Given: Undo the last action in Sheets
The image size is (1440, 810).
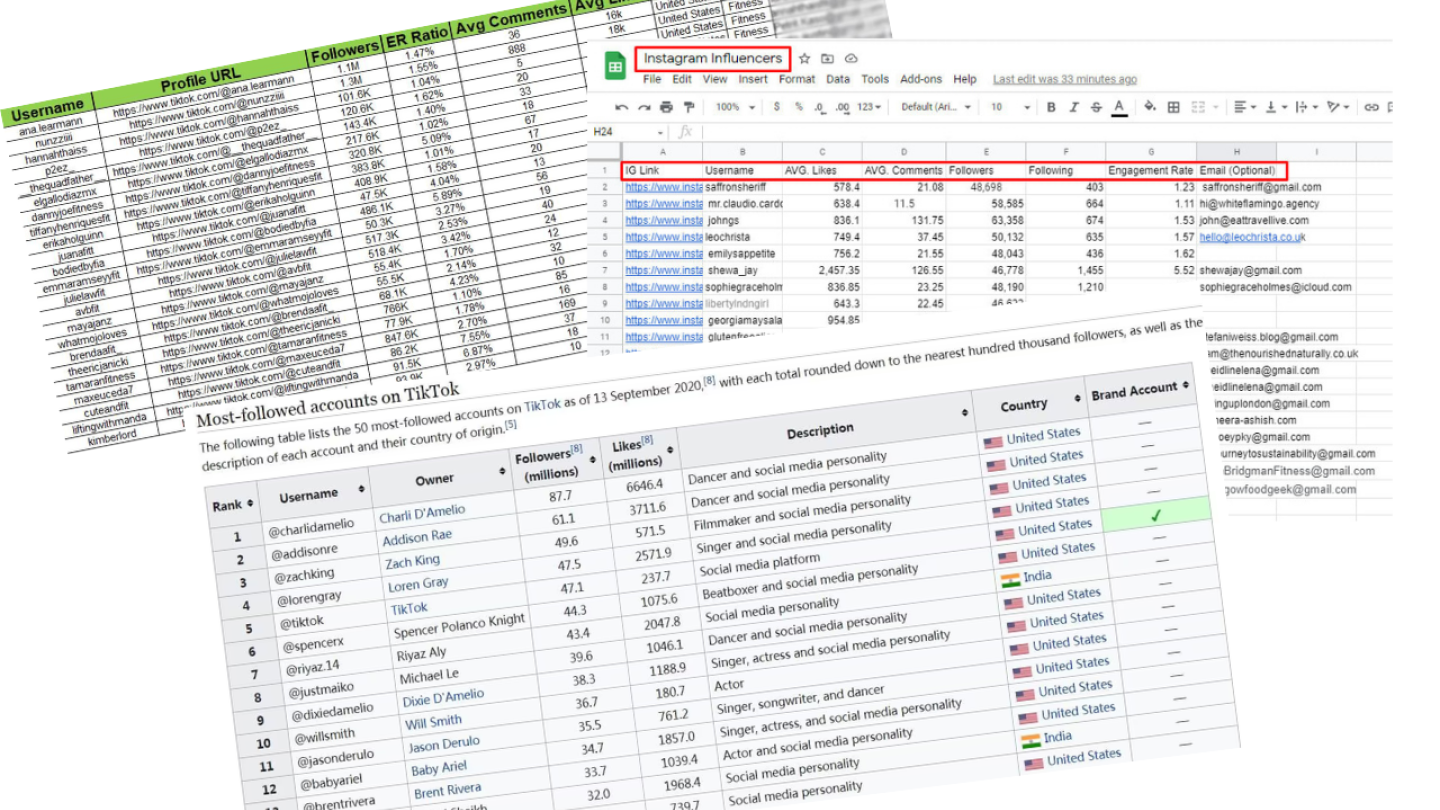Looking at the screenshot, I should (621, 107).
